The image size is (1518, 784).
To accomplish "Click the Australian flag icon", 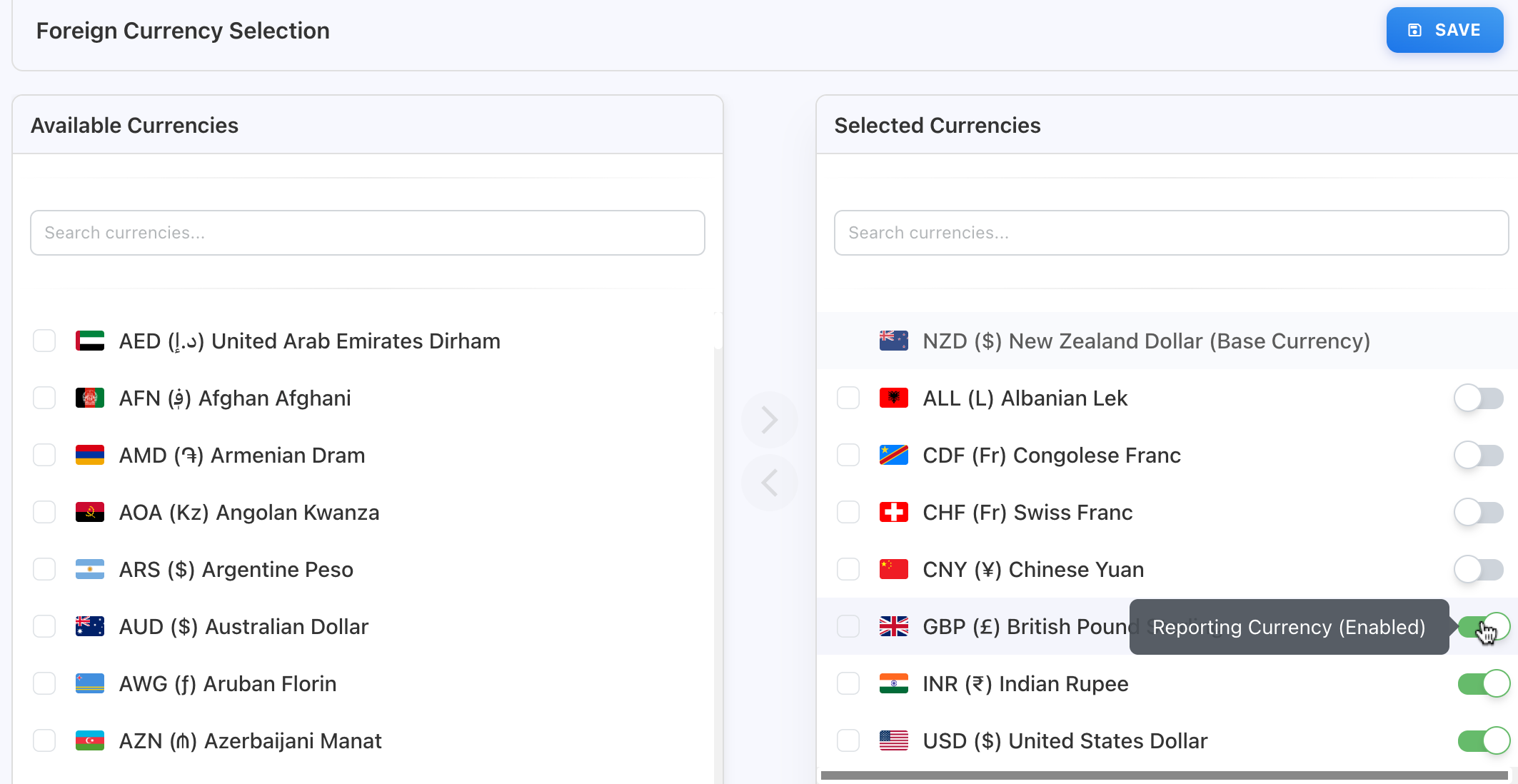I will coord(90,627).
